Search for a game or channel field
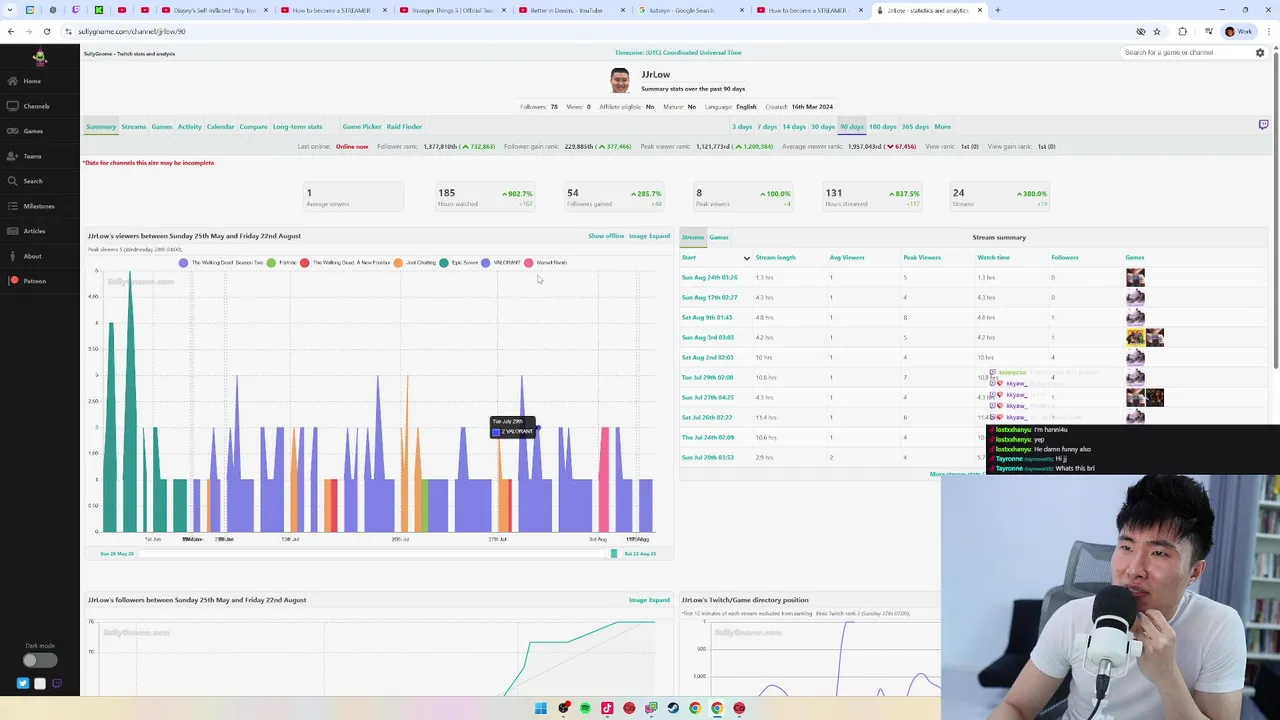1280x720 pixels. pyautogui.click(x=1186, y=52)
